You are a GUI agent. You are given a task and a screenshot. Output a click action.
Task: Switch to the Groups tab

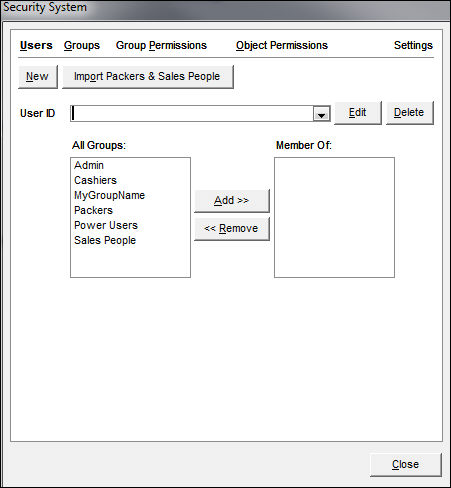coord(82,45)
